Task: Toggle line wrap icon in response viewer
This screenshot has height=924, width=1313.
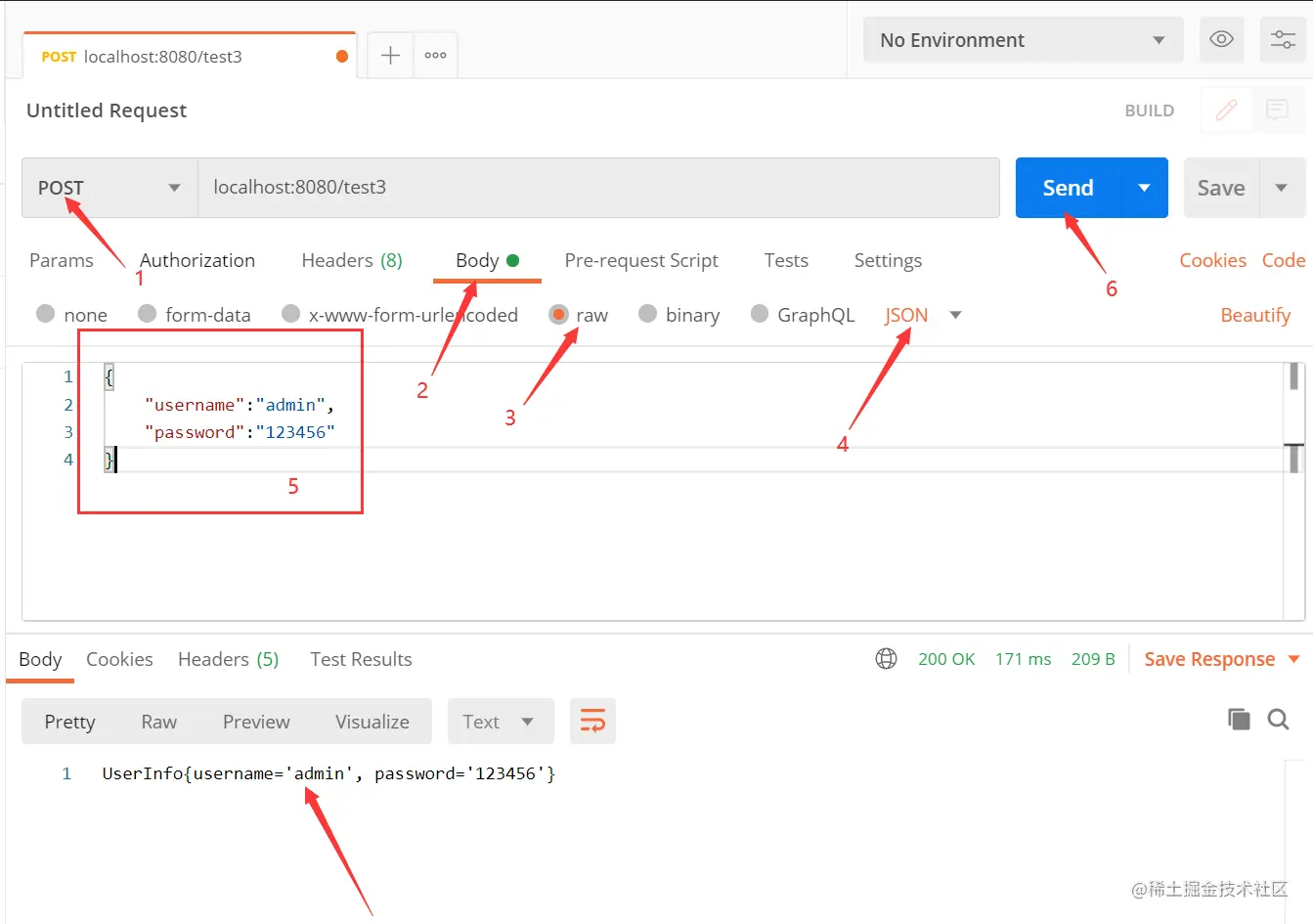Action: coord(592,722)
